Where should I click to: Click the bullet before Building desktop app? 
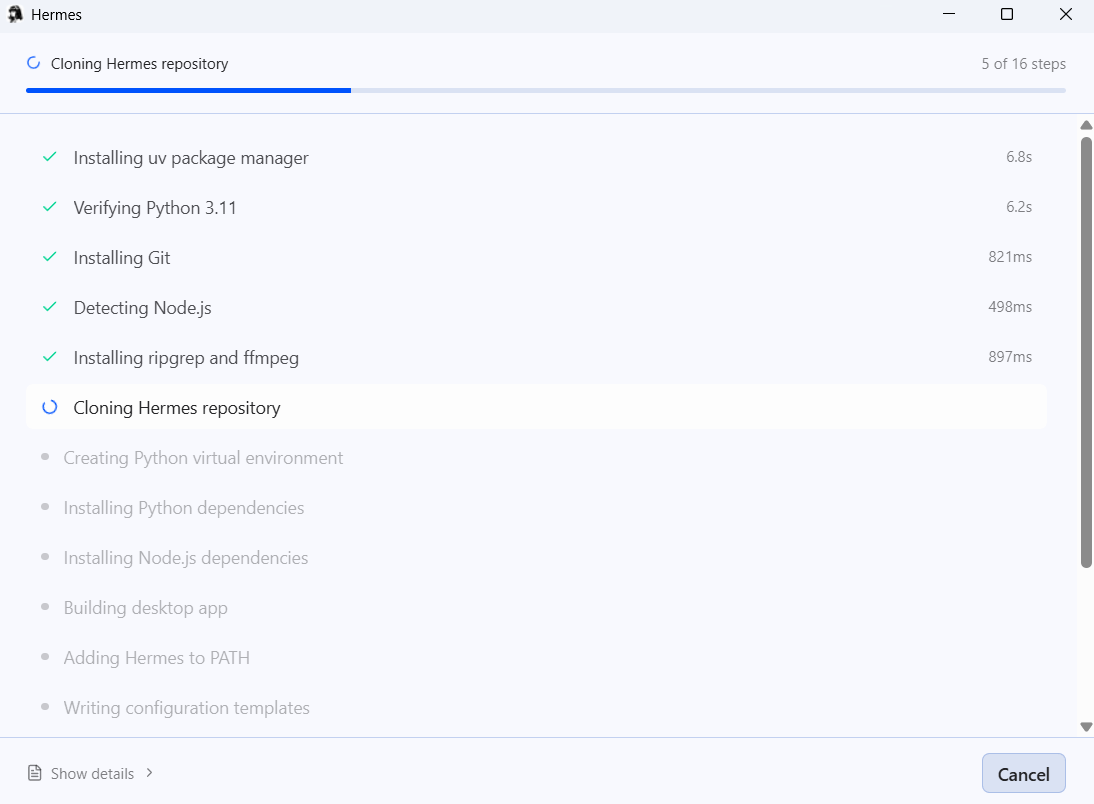coord(45,607)
